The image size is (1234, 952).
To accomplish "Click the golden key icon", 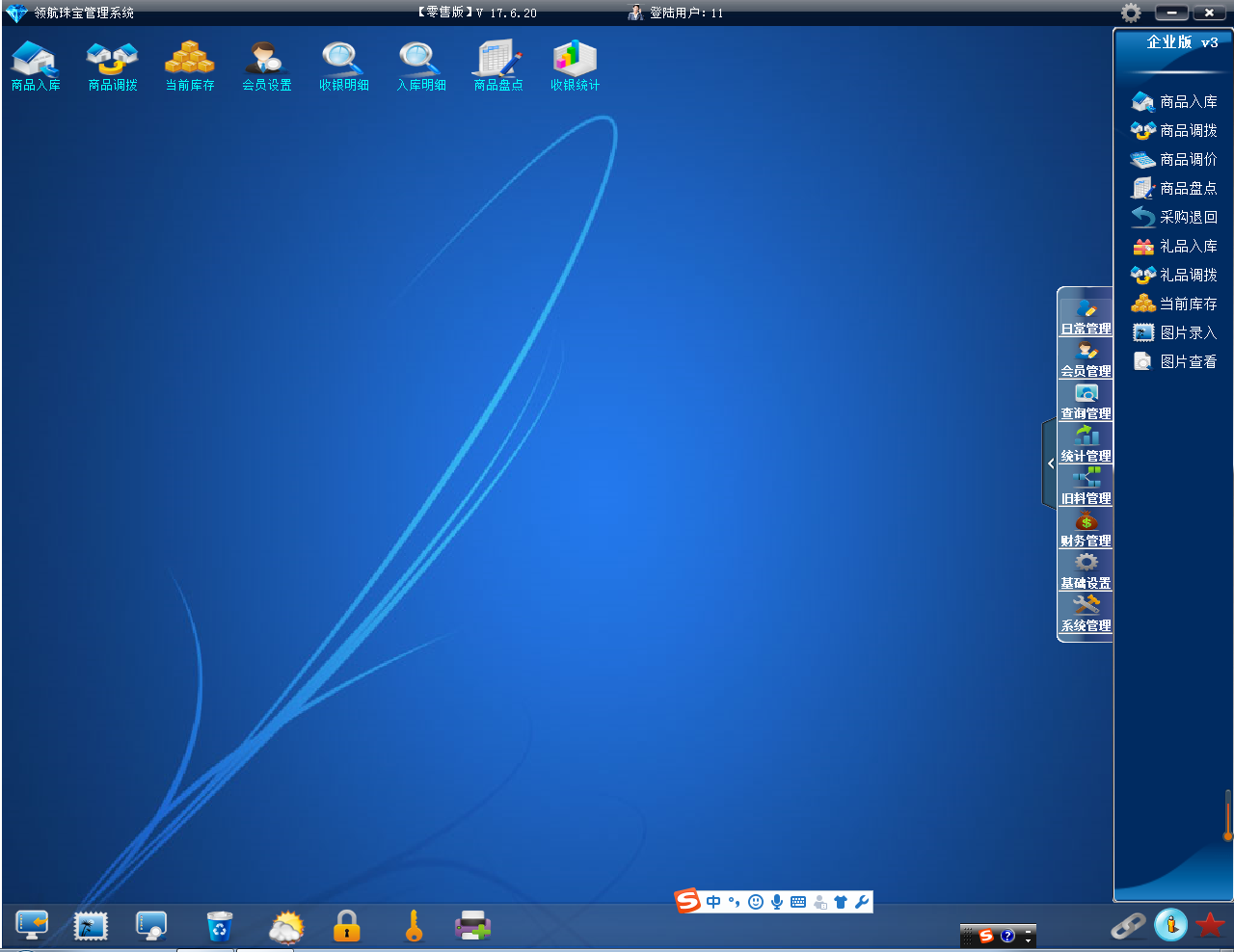I will tap(415, 926).
